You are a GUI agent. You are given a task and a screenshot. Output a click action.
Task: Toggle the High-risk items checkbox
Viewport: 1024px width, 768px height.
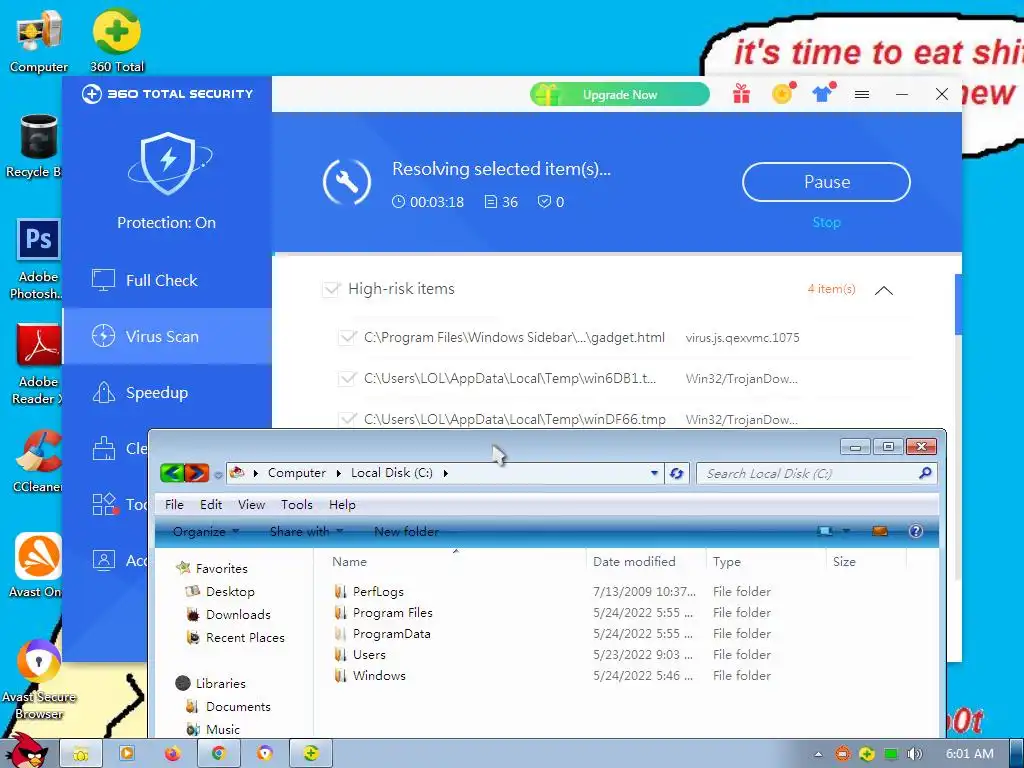click(331, 289)
